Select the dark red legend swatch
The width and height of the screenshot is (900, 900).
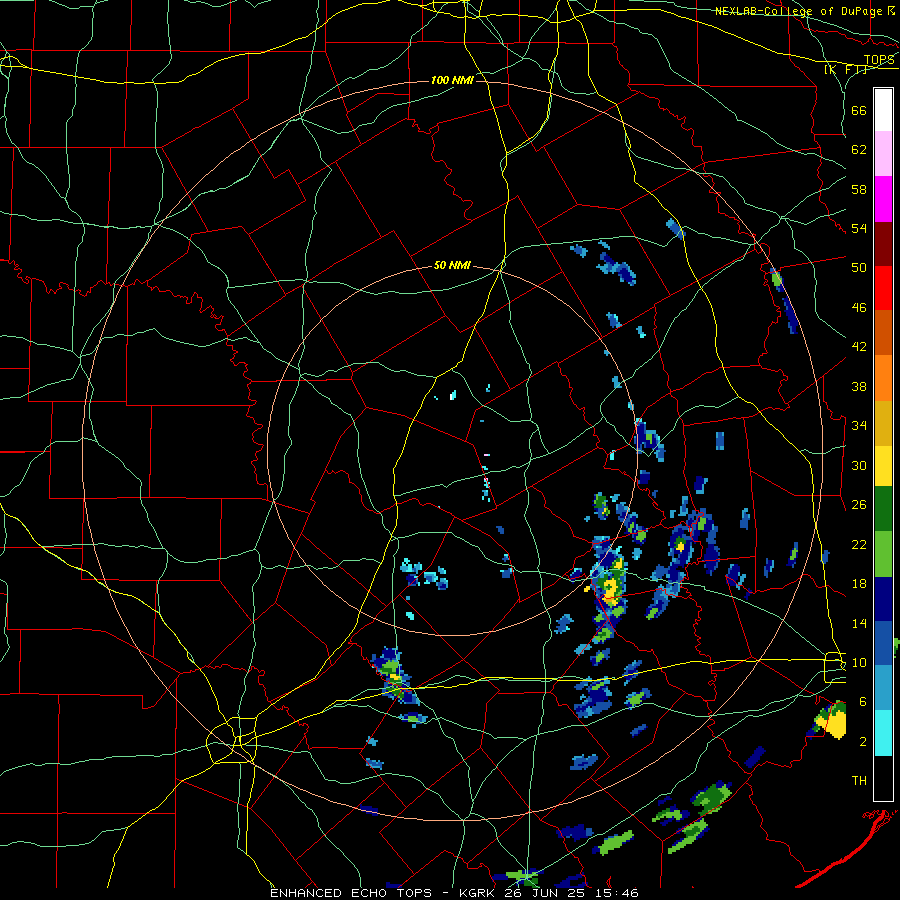point(883,243)
